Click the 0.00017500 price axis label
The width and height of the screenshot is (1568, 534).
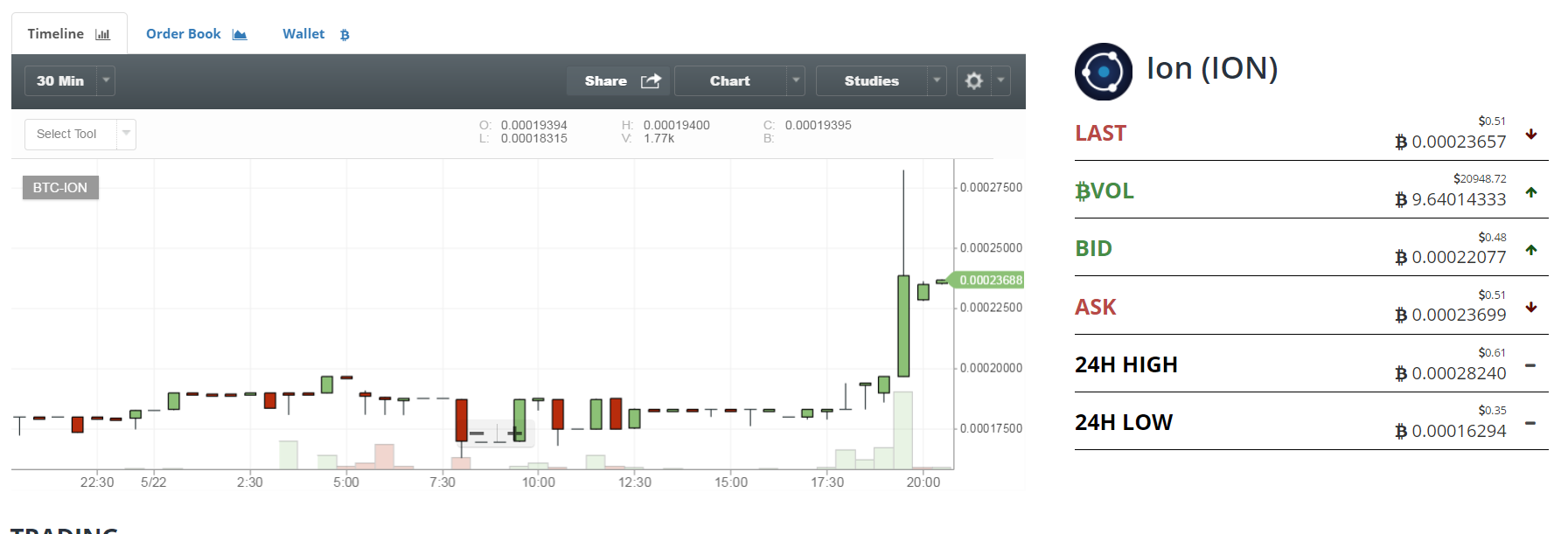click(991, 428)
